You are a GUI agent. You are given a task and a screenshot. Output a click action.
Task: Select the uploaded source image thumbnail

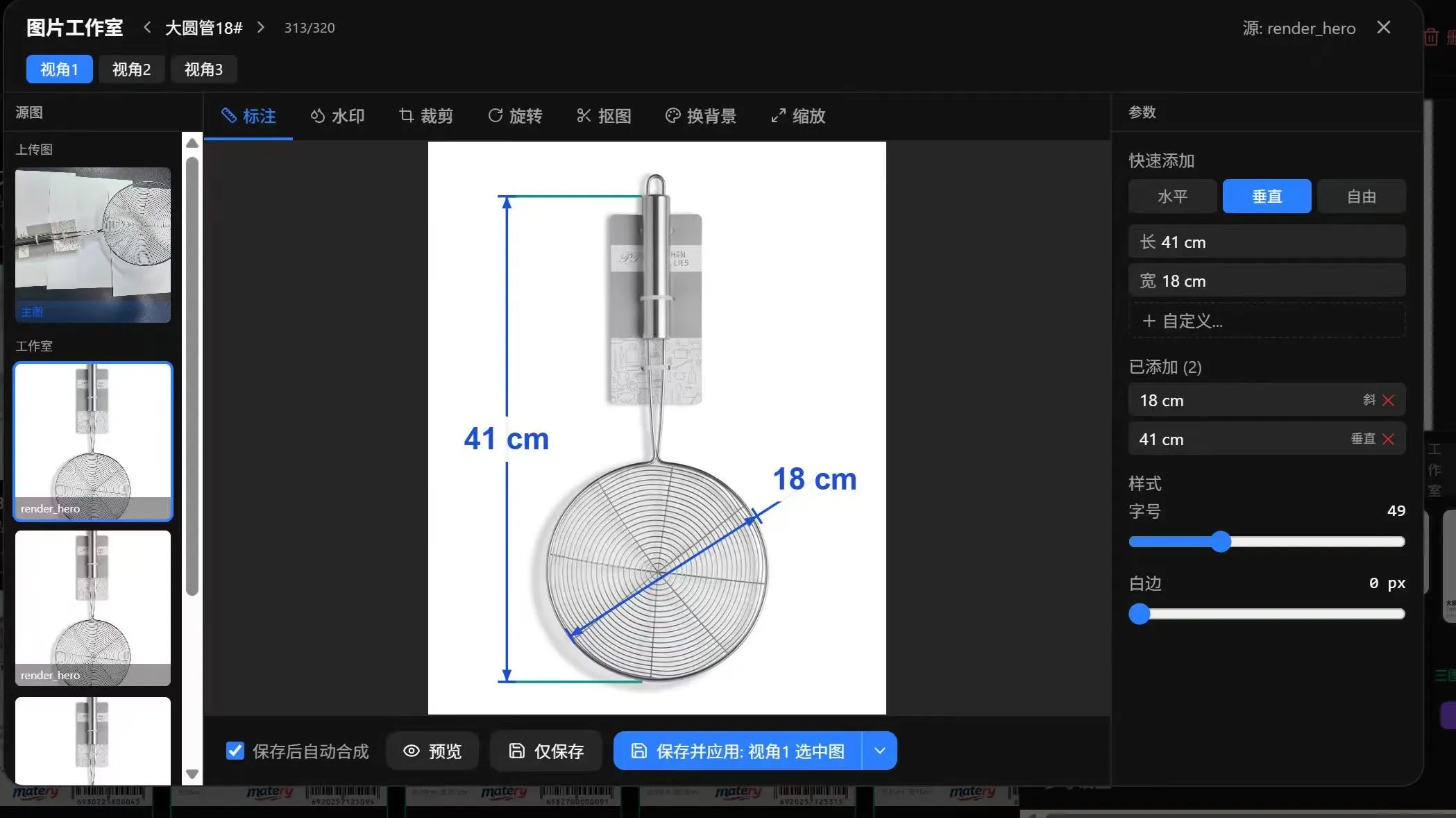[93, 245]
